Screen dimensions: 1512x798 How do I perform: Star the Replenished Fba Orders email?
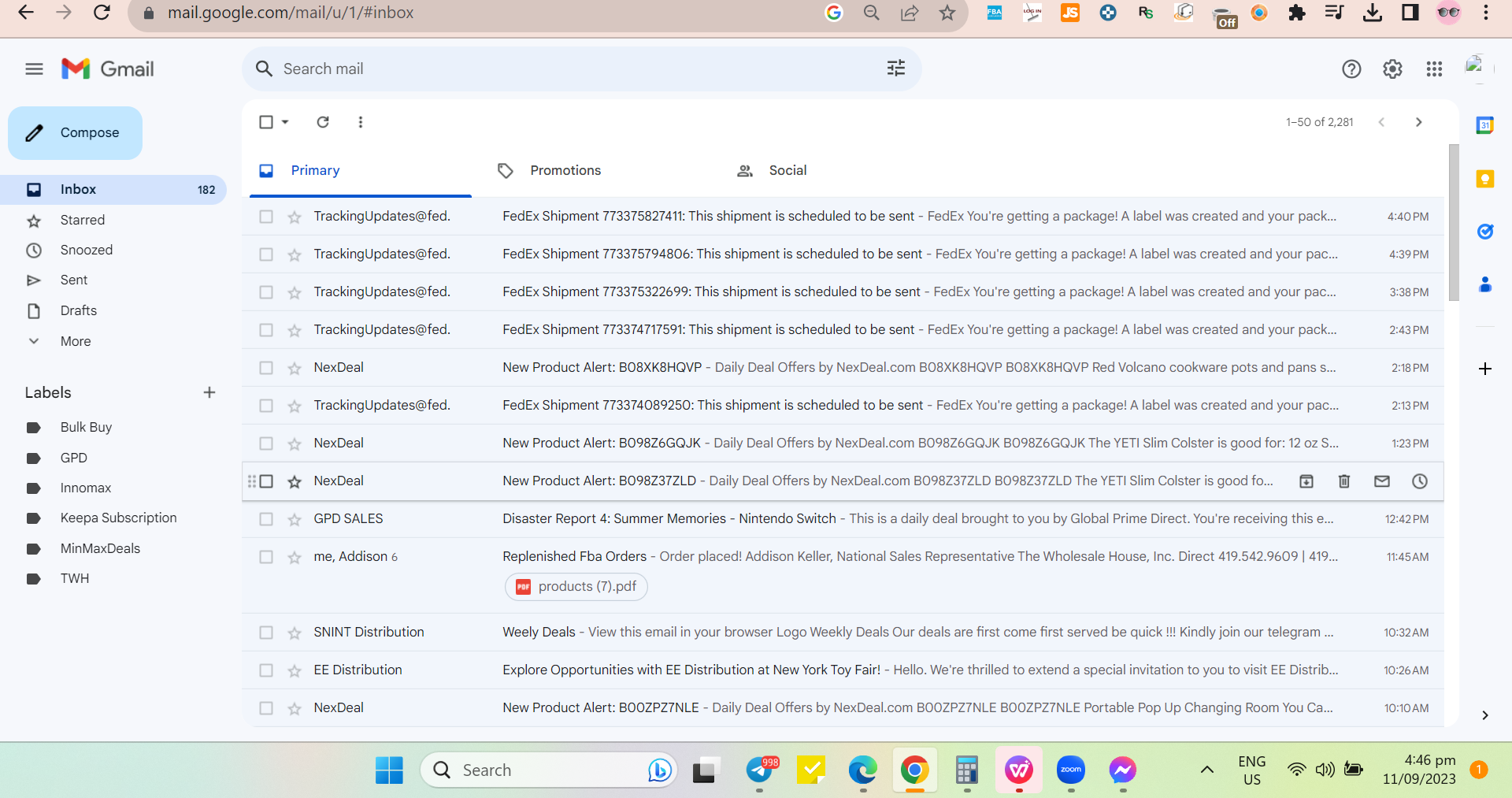pos(295,557)
